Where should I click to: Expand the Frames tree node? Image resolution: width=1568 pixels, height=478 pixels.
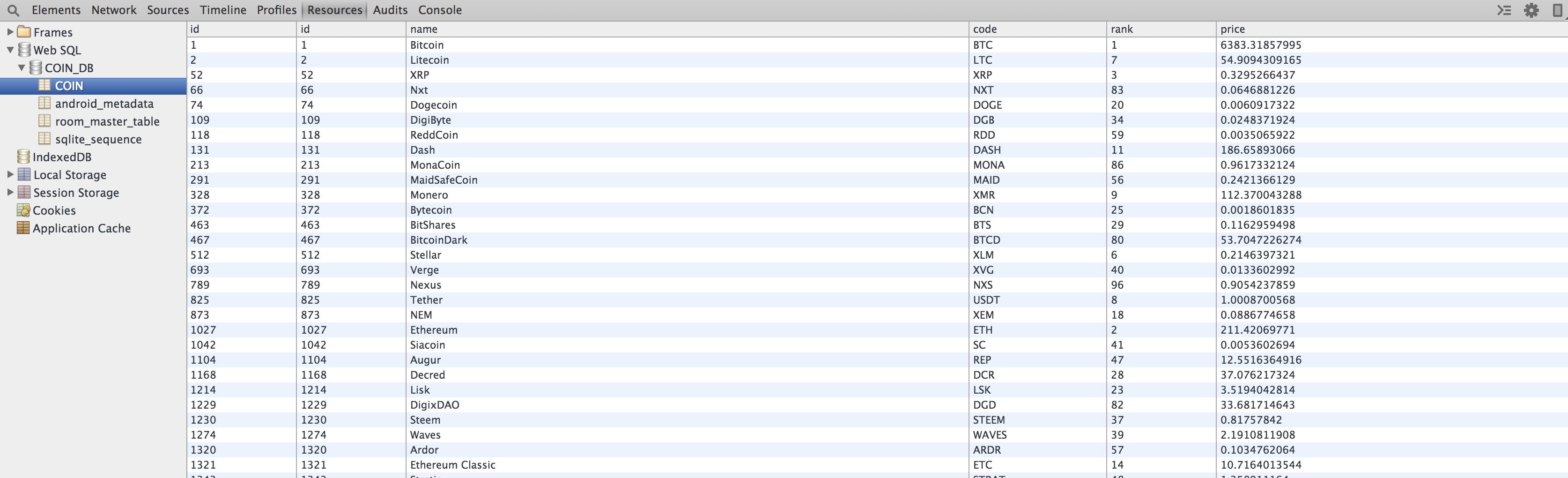click(x=10, y=32)
